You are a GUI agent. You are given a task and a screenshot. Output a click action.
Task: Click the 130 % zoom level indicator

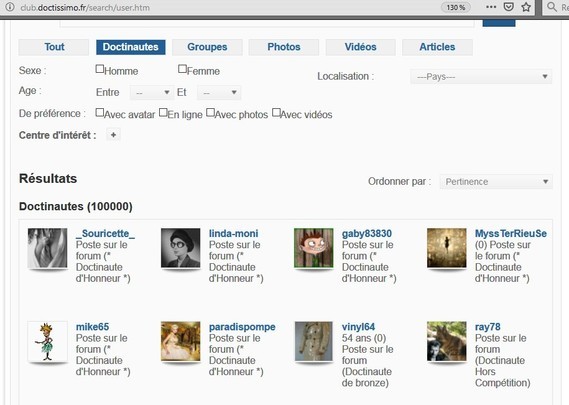456,7
